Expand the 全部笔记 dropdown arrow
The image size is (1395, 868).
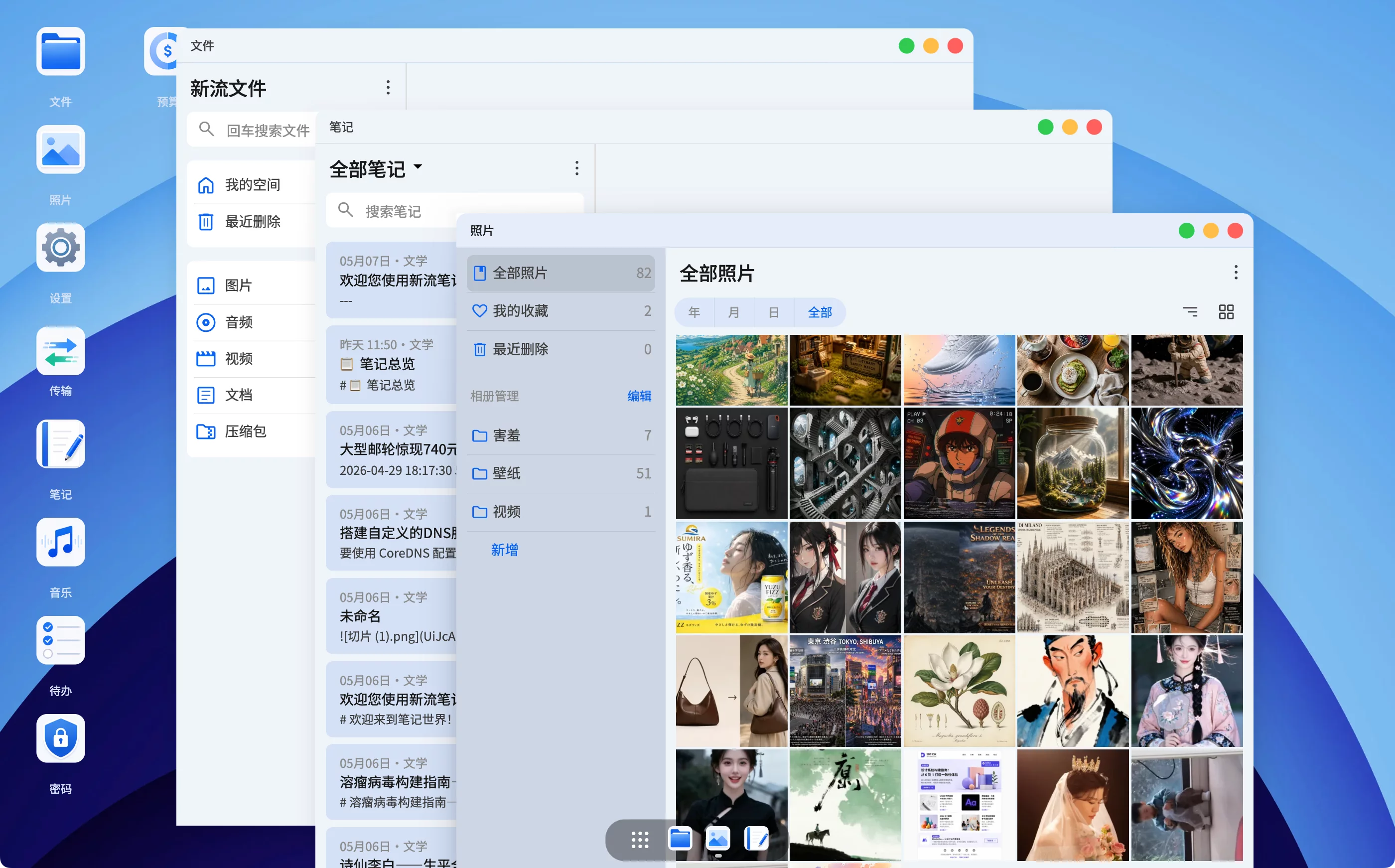[x=418, y=166]
